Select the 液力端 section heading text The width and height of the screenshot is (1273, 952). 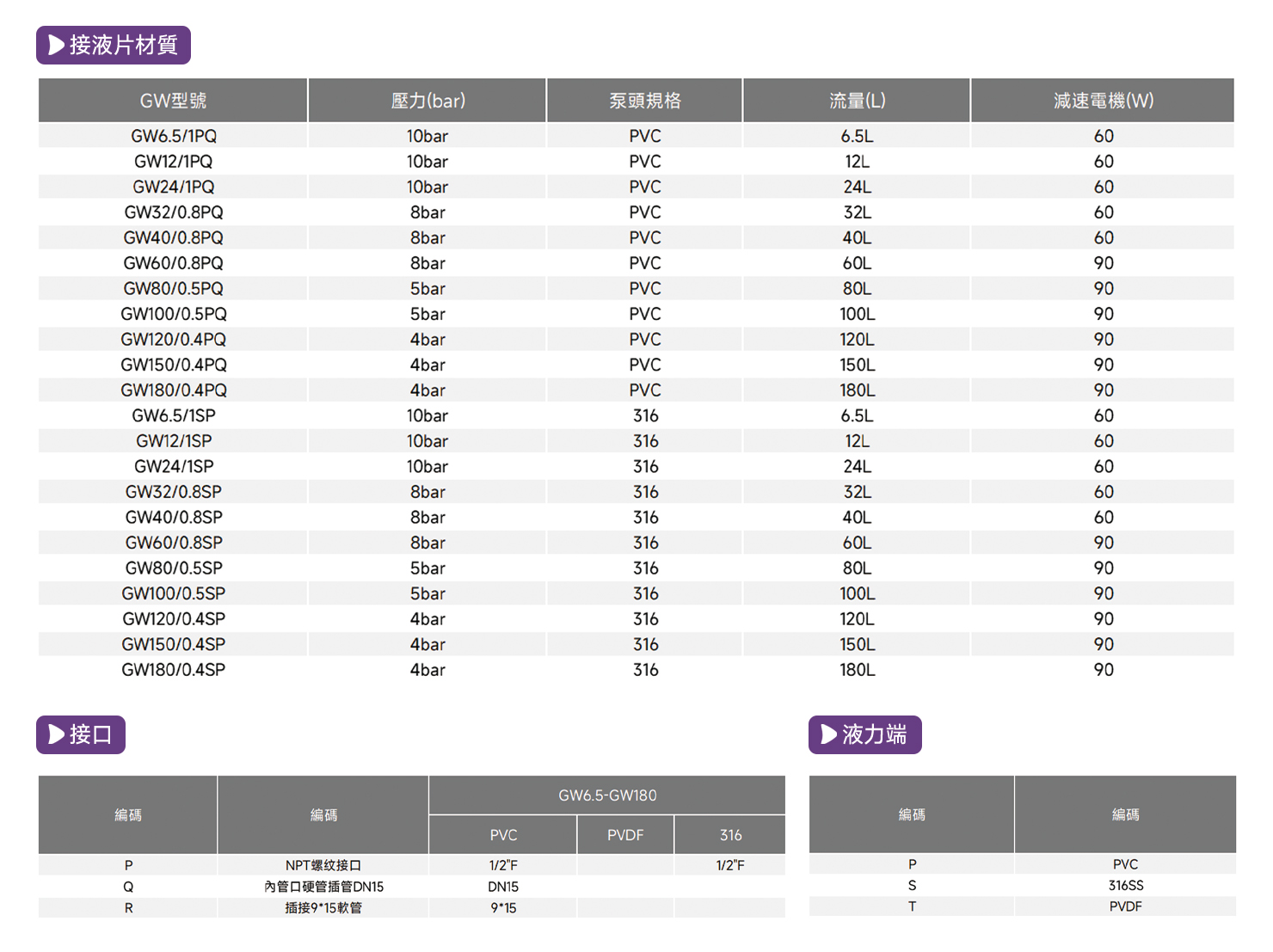tap(874, 734)
